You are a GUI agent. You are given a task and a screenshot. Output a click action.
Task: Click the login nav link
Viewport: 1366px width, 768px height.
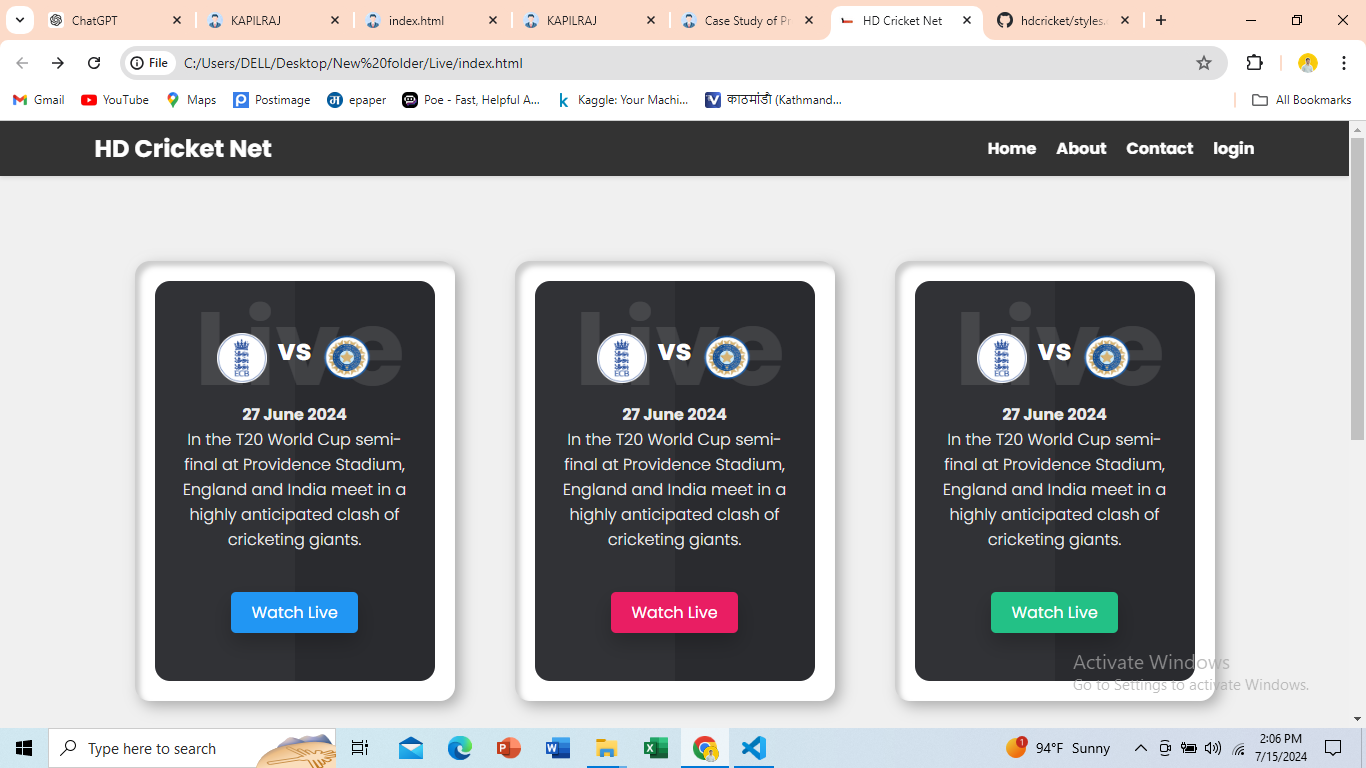1233,148
